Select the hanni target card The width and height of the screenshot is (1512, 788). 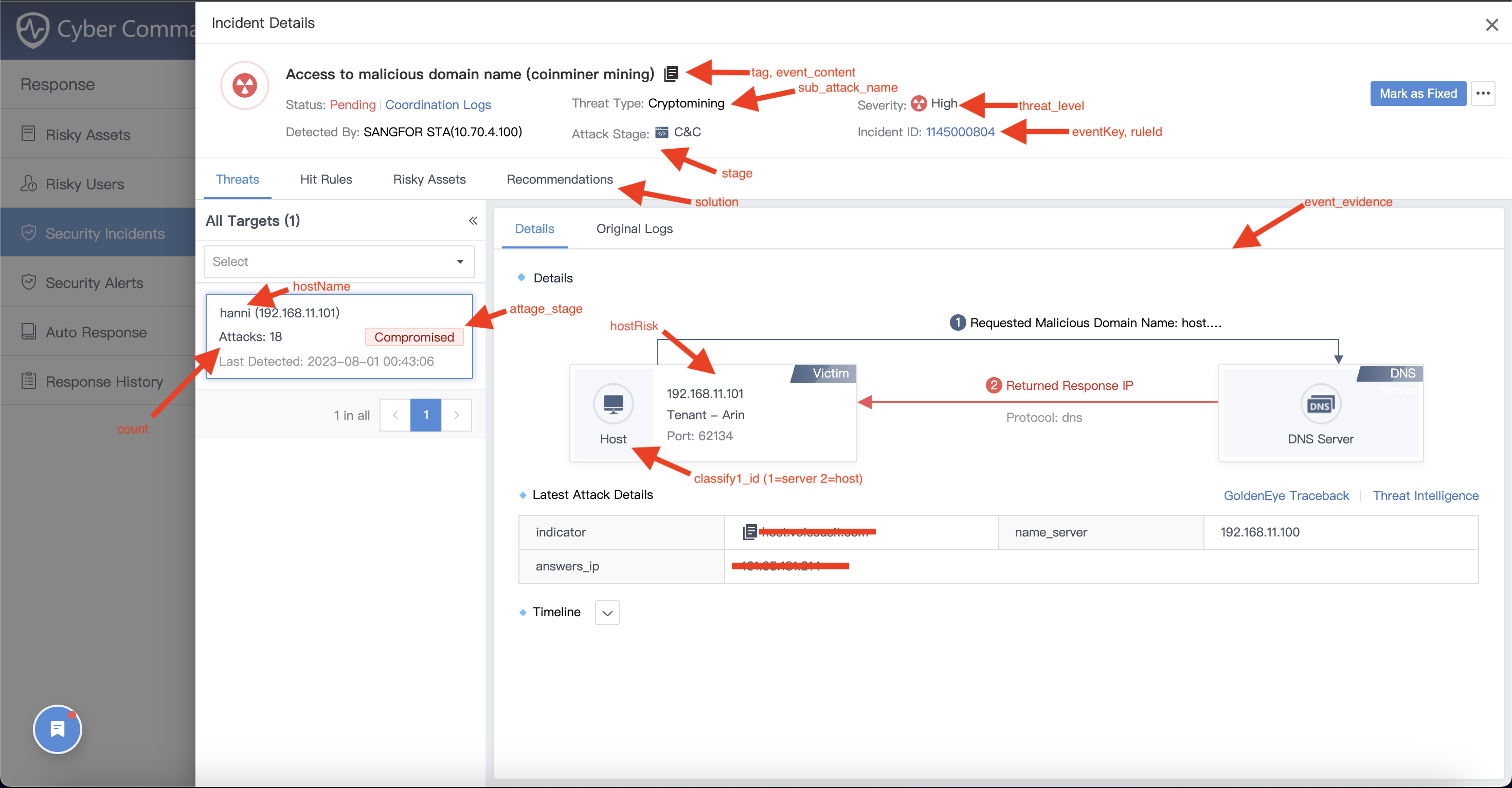coord(339,336)
